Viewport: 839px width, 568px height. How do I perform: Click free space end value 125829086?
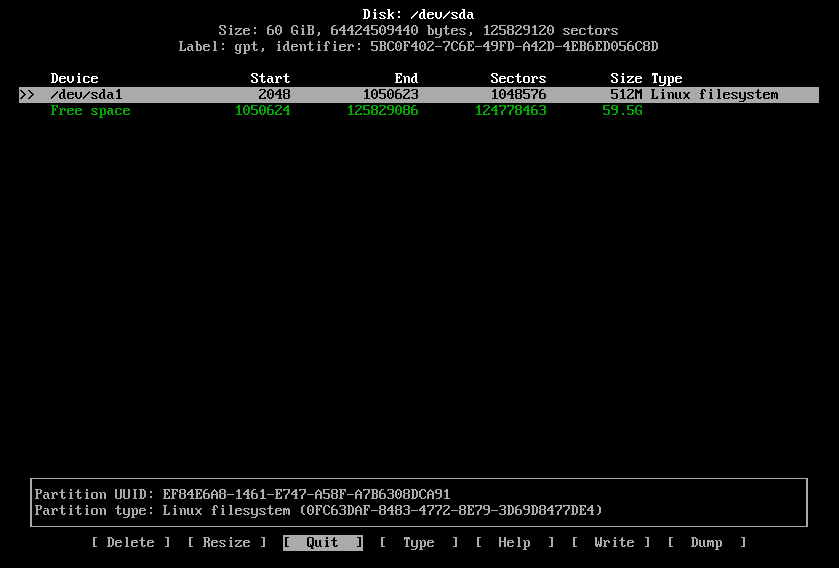(383, 111)
